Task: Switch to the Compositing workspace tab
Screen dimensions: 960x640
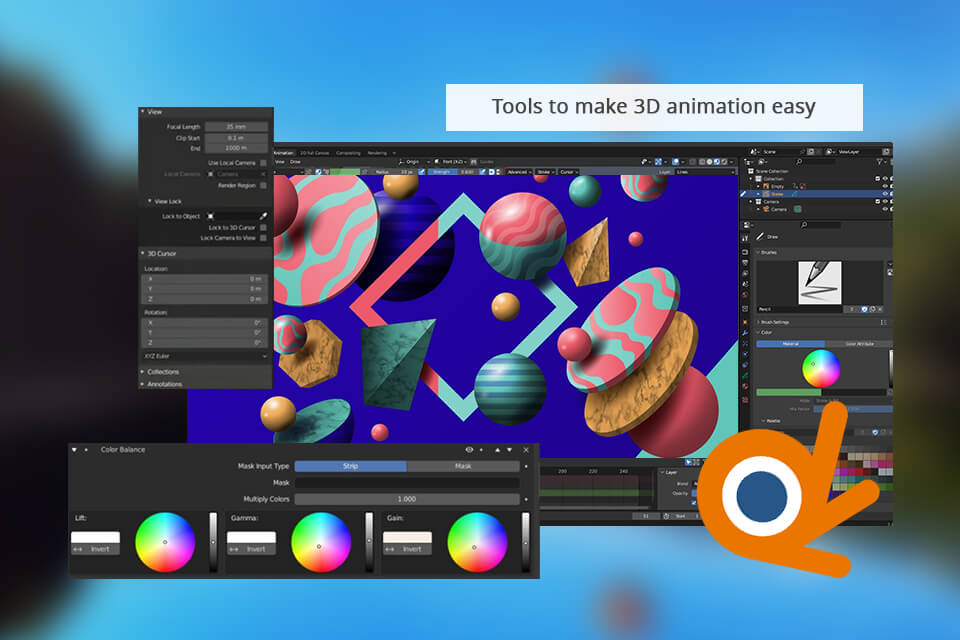Action: (348, 153)
